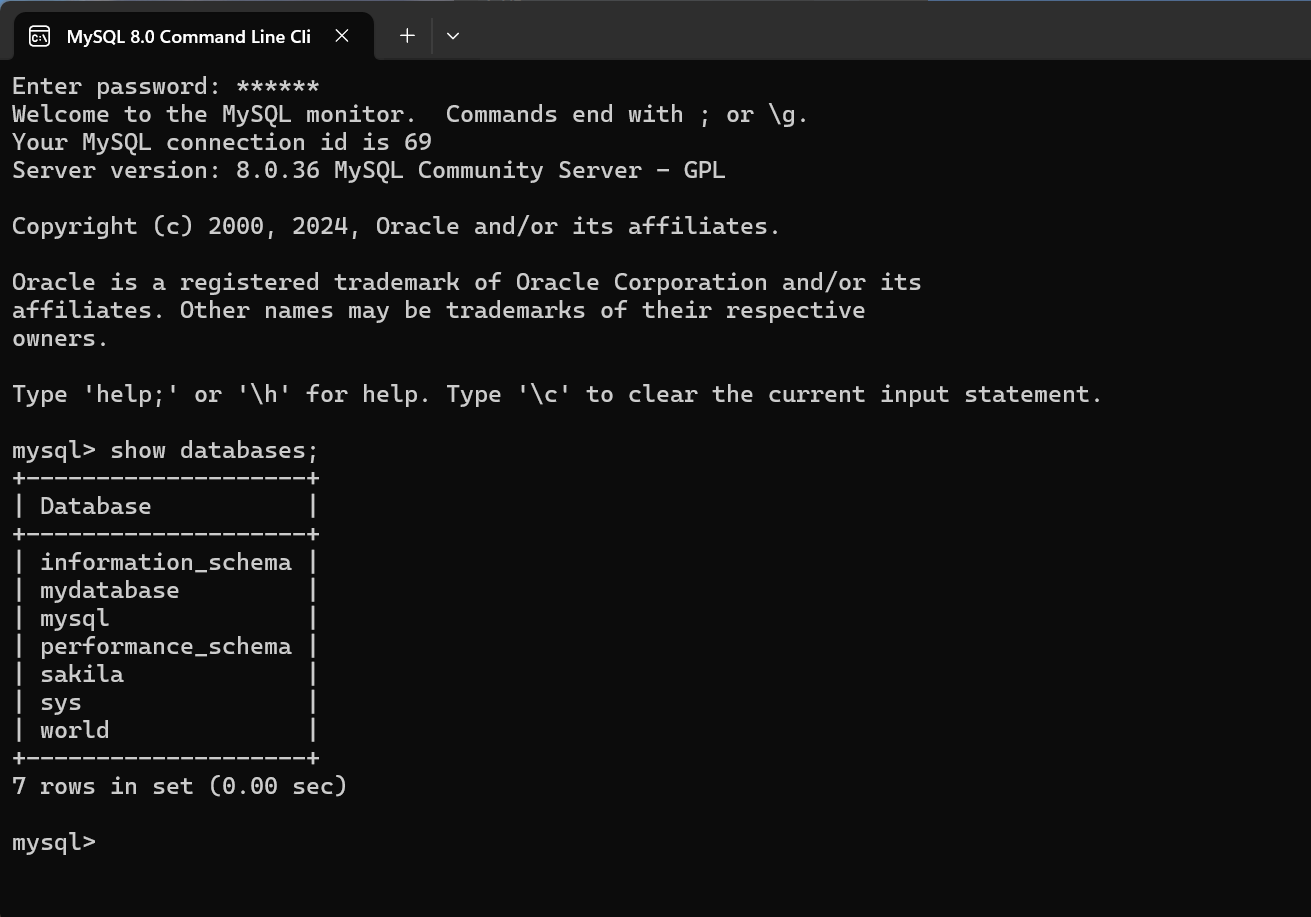1311x917 pixels.
Task: Close the MySQL 8.0 Command Line tab
Action: (x=342, y=36)
